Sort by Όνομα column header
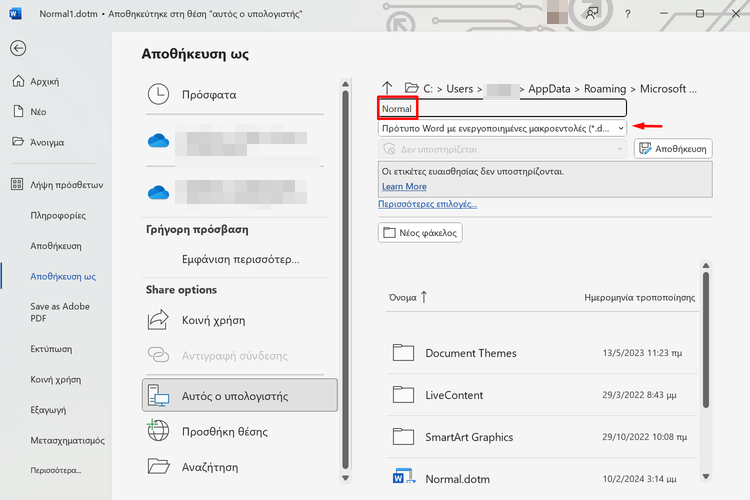Screen dimensions: 750x500 click(x=403, y=298)
